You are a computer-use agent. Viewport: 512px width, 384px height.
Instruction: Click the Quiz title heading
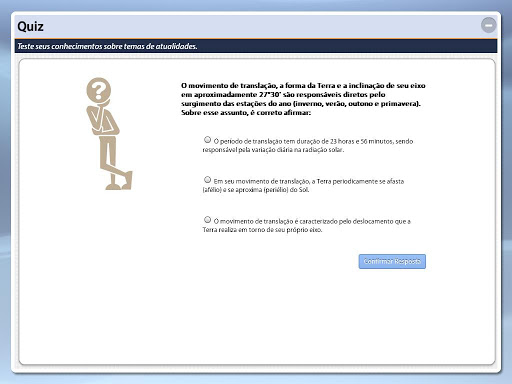(x=30, y=26)
